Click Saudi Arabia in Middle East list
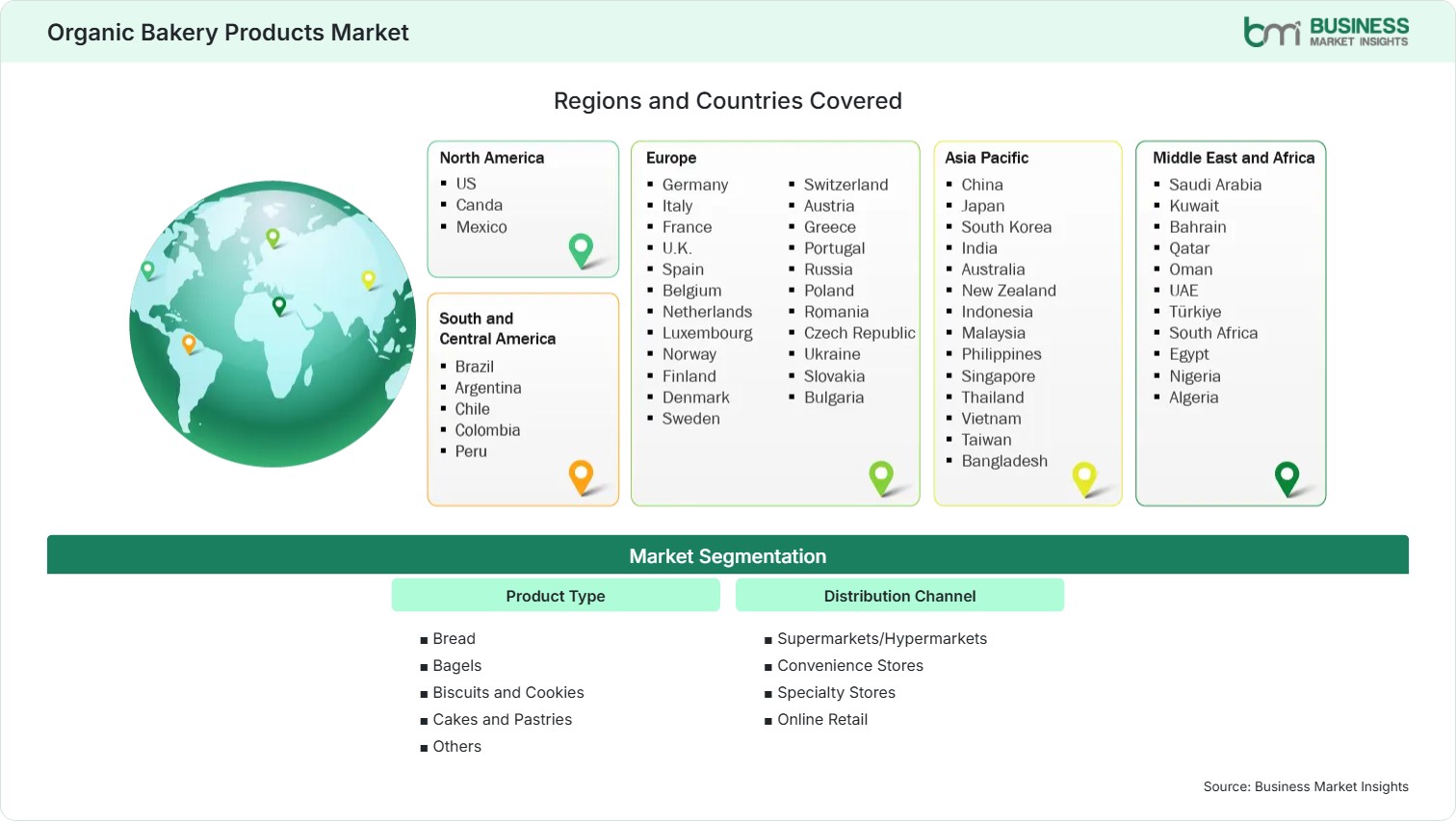Screen dimensions: 1456x821 (x=1215, y=185)
